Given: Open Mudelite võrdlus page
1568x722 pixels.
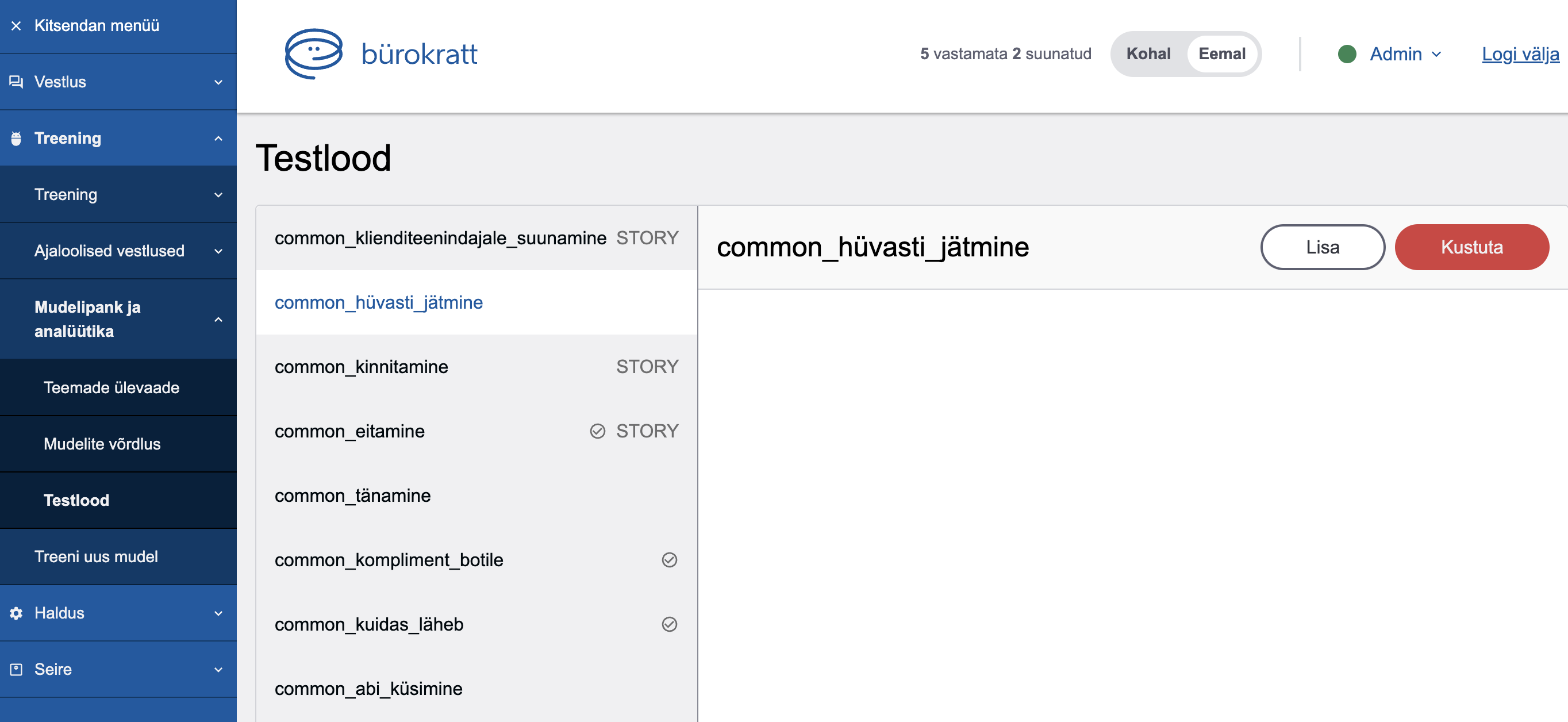Looking at the screenshot, I should coord(118,444).
